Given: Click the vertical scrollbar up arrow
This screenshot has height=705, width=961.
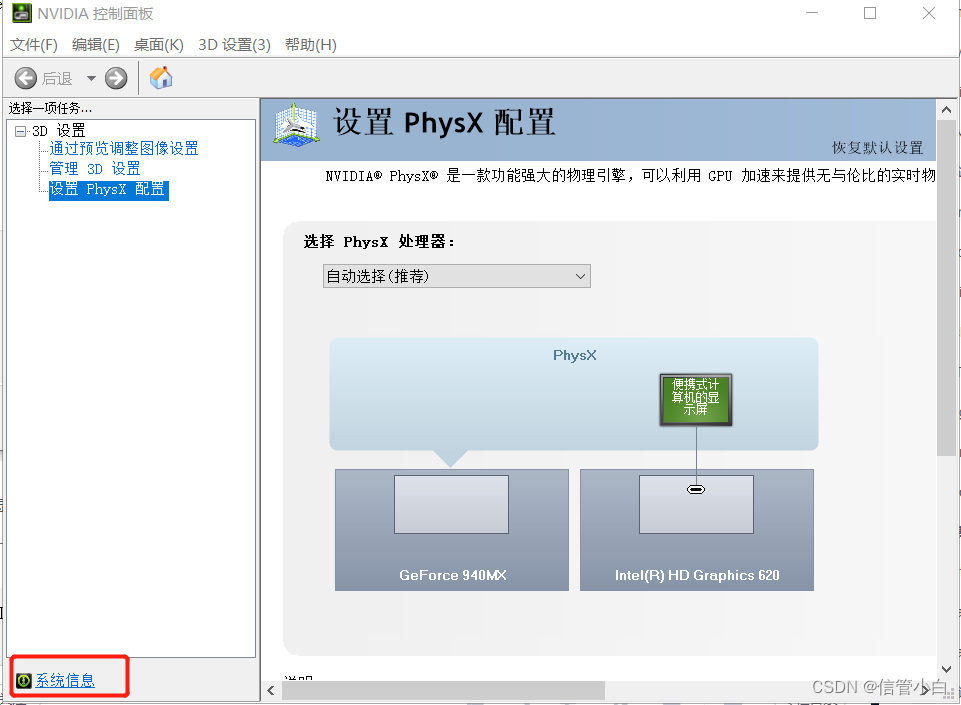Looking at the screenshot, I should [x=946, y=110].
